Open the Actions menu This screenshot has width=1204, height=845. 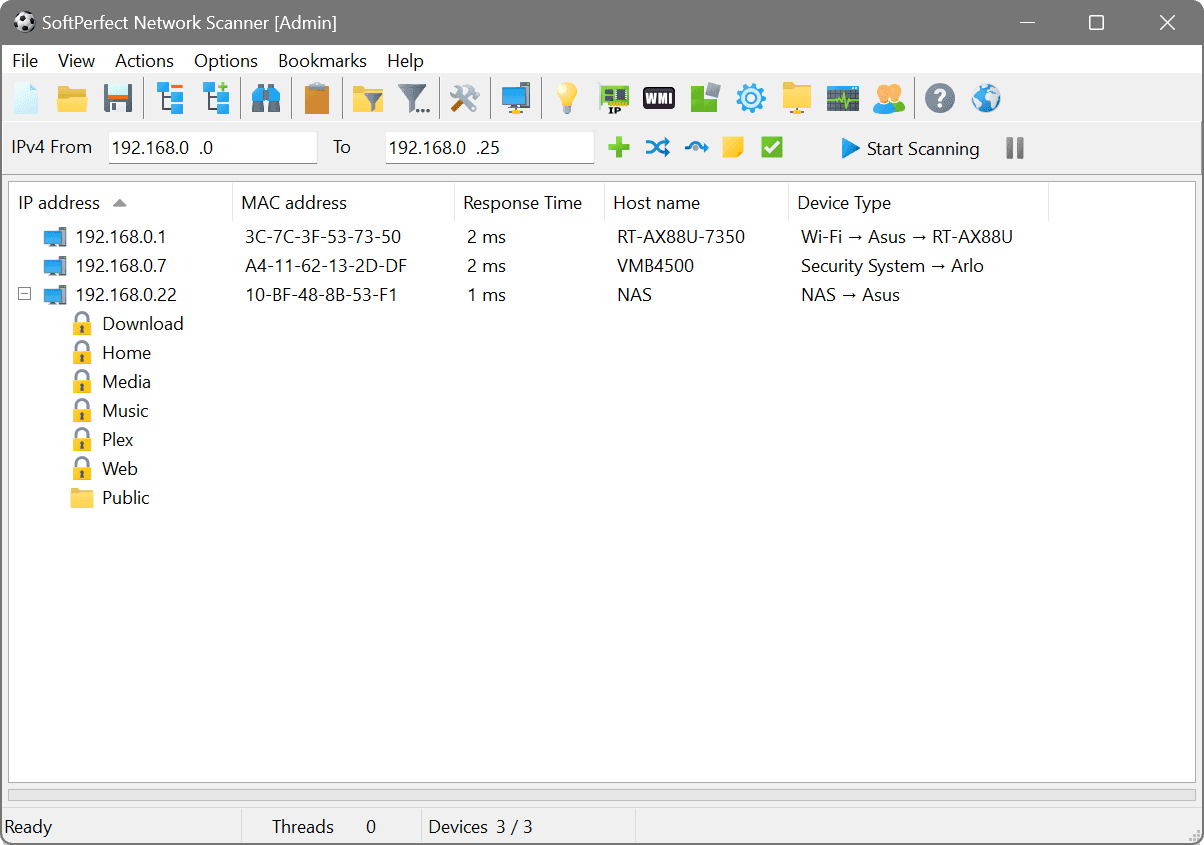(x=144, y=61)
